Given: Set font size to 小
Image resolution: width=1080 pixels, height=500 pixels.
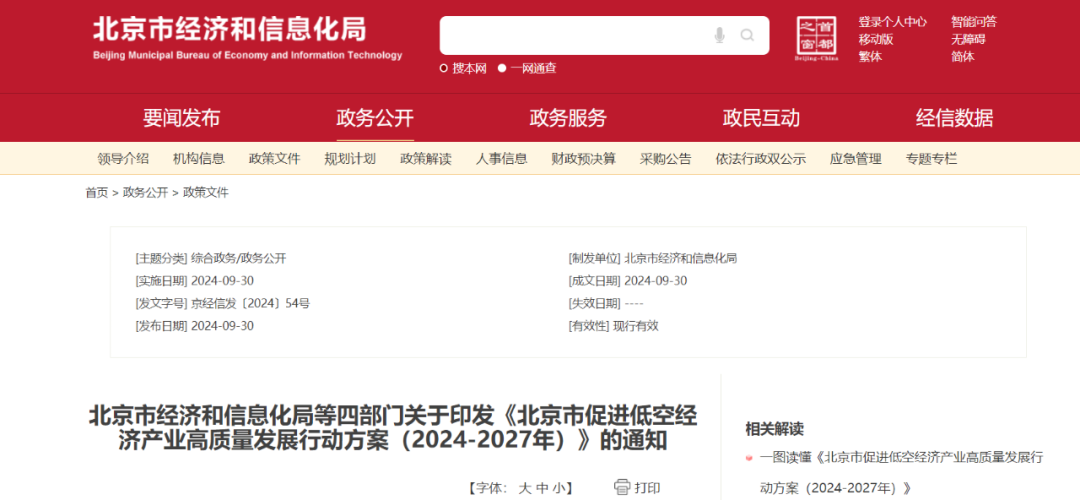Looking at the screenshot, I should pyautogui.click(x=557, y=488).
